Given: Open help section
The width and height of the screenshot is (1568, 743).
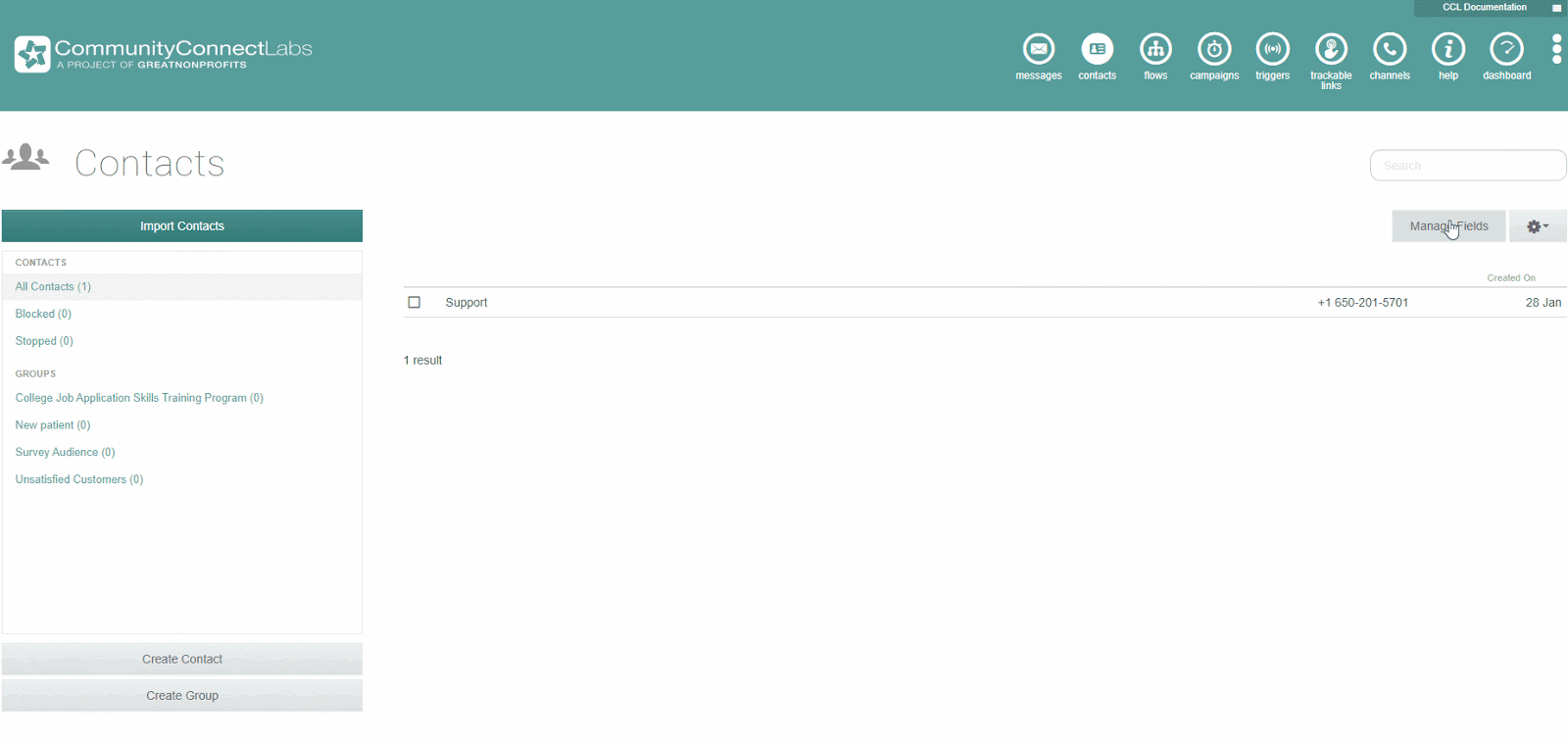Looking at the screenshot, I should point(1448,57).
